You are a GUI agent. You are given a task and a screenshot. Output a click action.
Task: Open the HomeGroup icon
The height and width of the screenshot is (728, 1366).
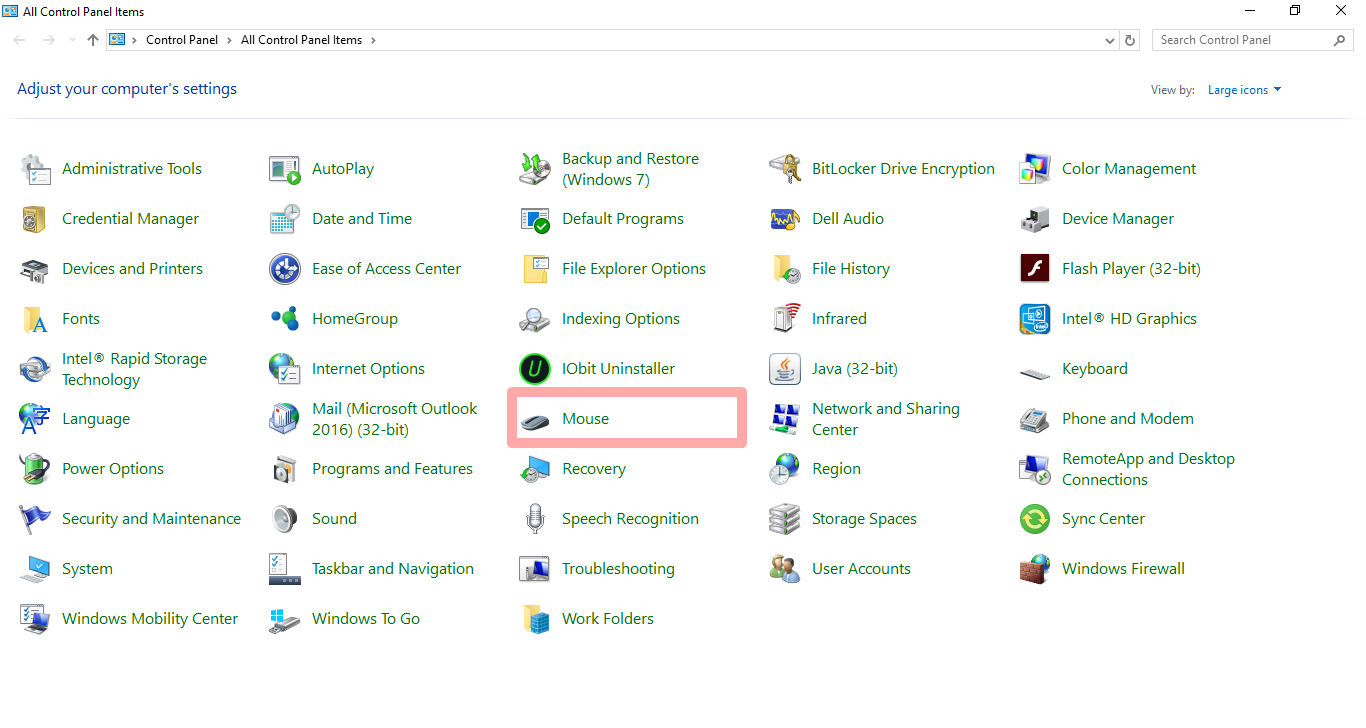[285, 319]
